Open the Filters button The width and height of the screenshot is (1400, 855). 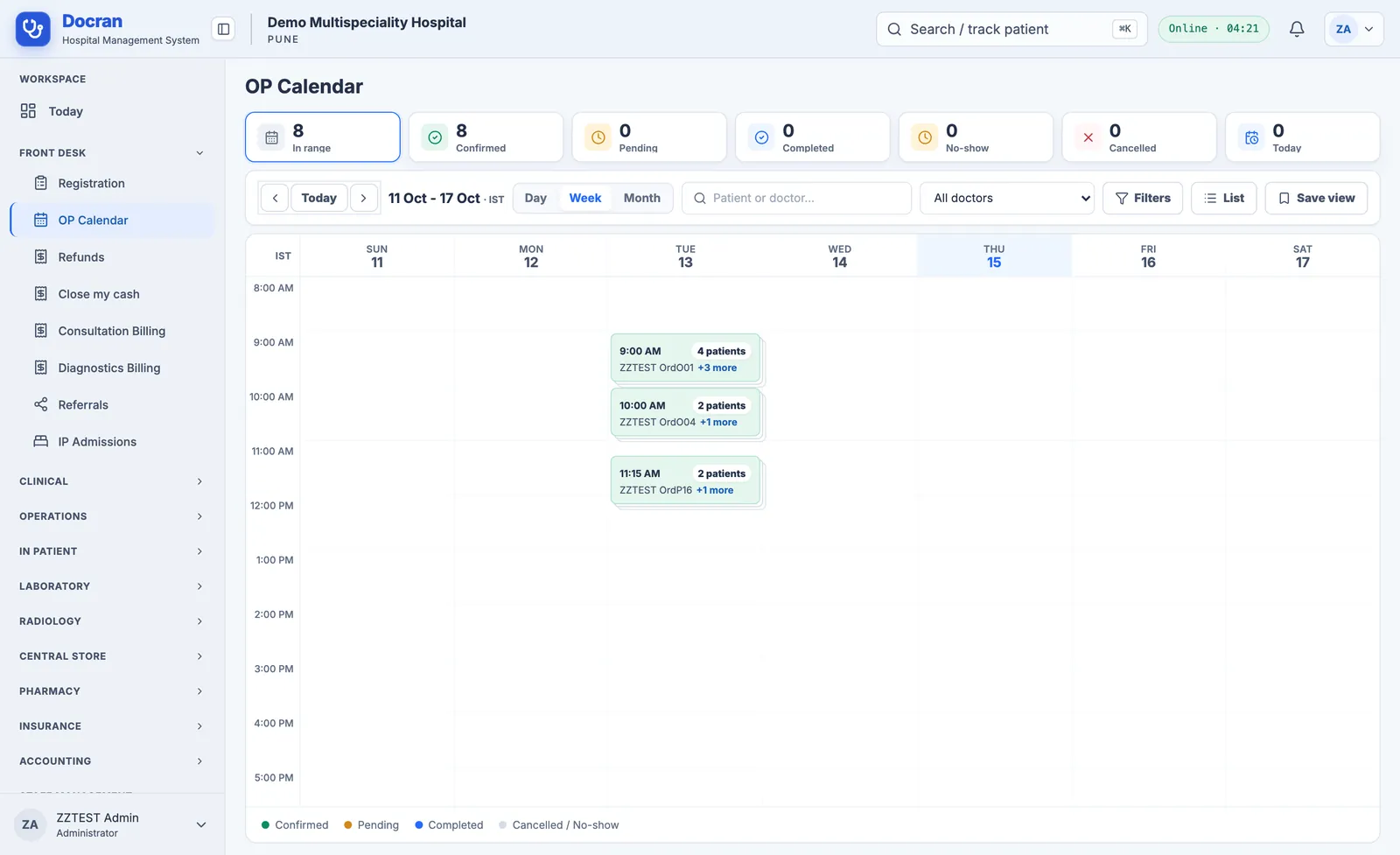[1143, 198]
